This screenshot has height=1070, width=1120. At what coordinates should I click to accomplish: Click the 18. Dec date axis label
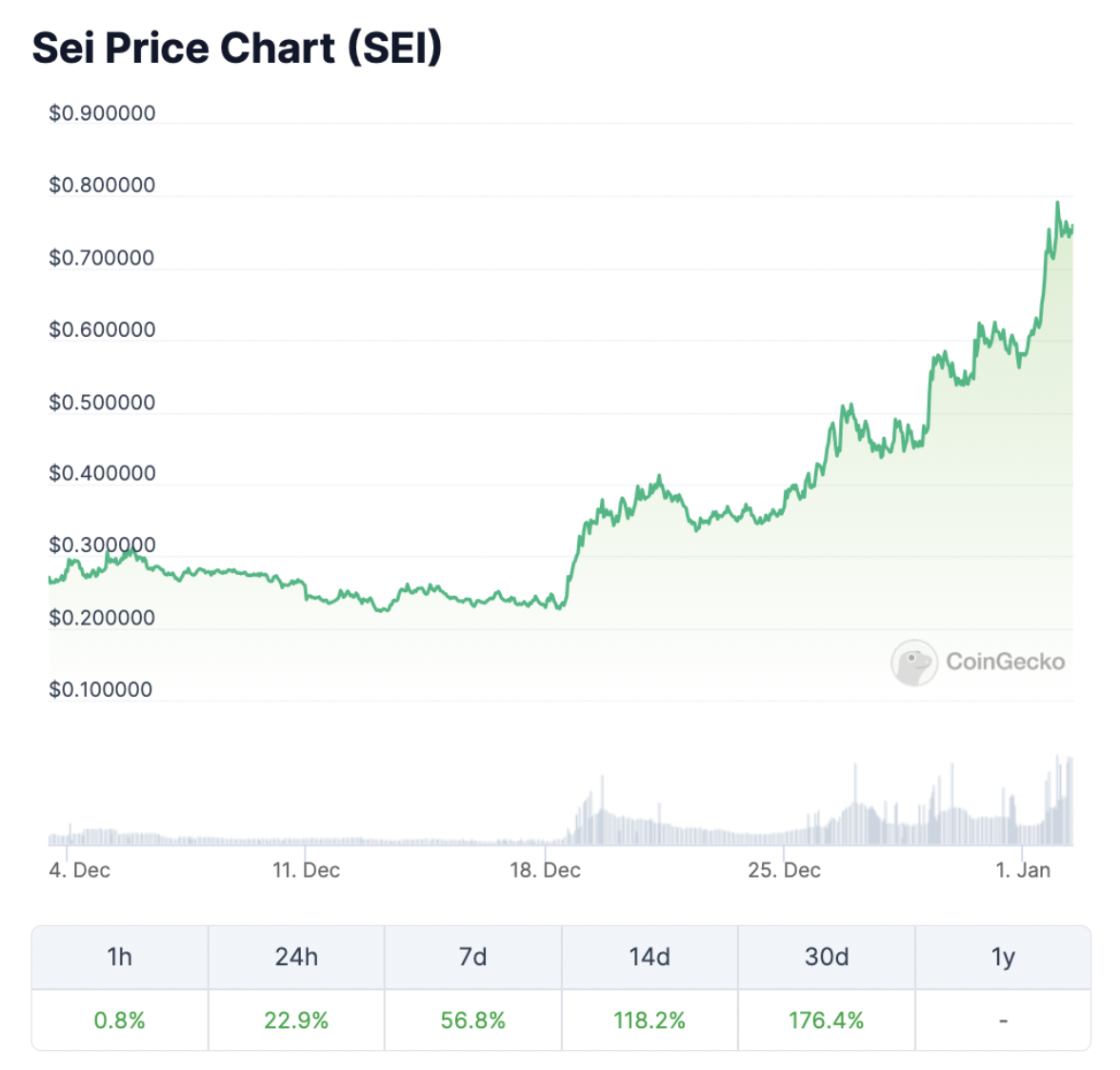tap(545, 870)
